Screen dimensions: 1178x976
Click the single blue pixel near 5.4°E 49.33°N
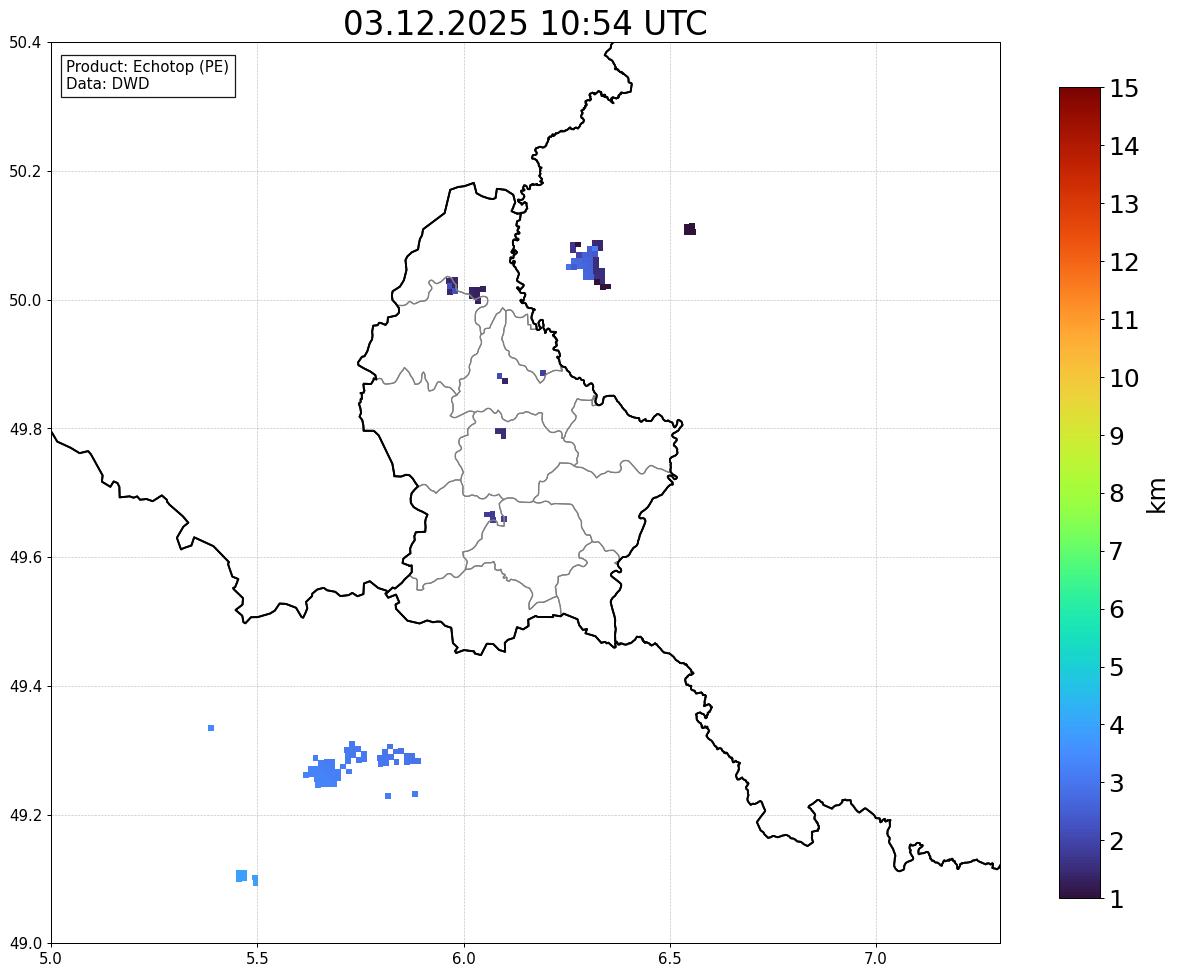pos(211,728)
